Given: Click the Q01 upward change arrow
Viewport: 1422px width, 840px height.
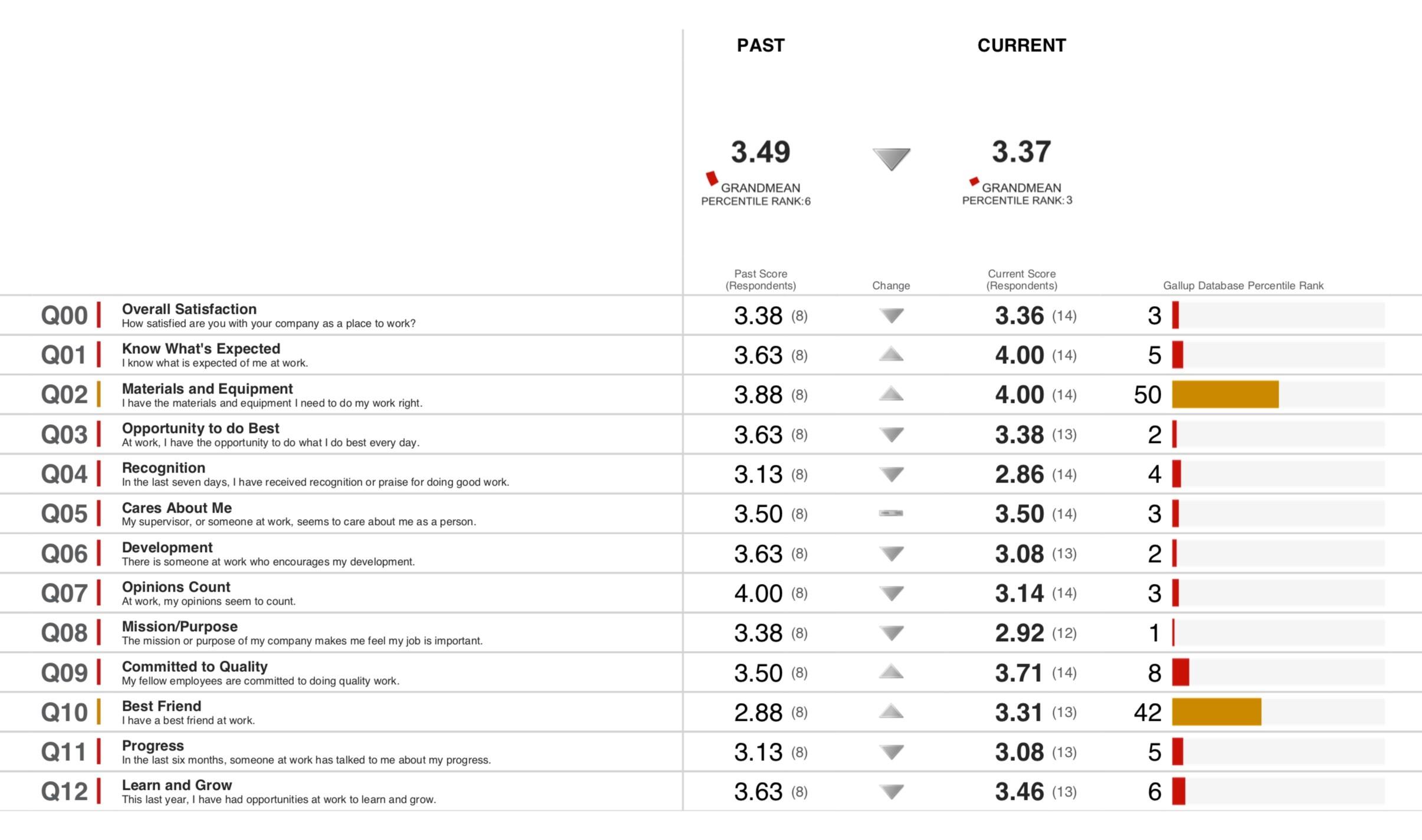Looking at the screenshot, I should click(891, 354).
